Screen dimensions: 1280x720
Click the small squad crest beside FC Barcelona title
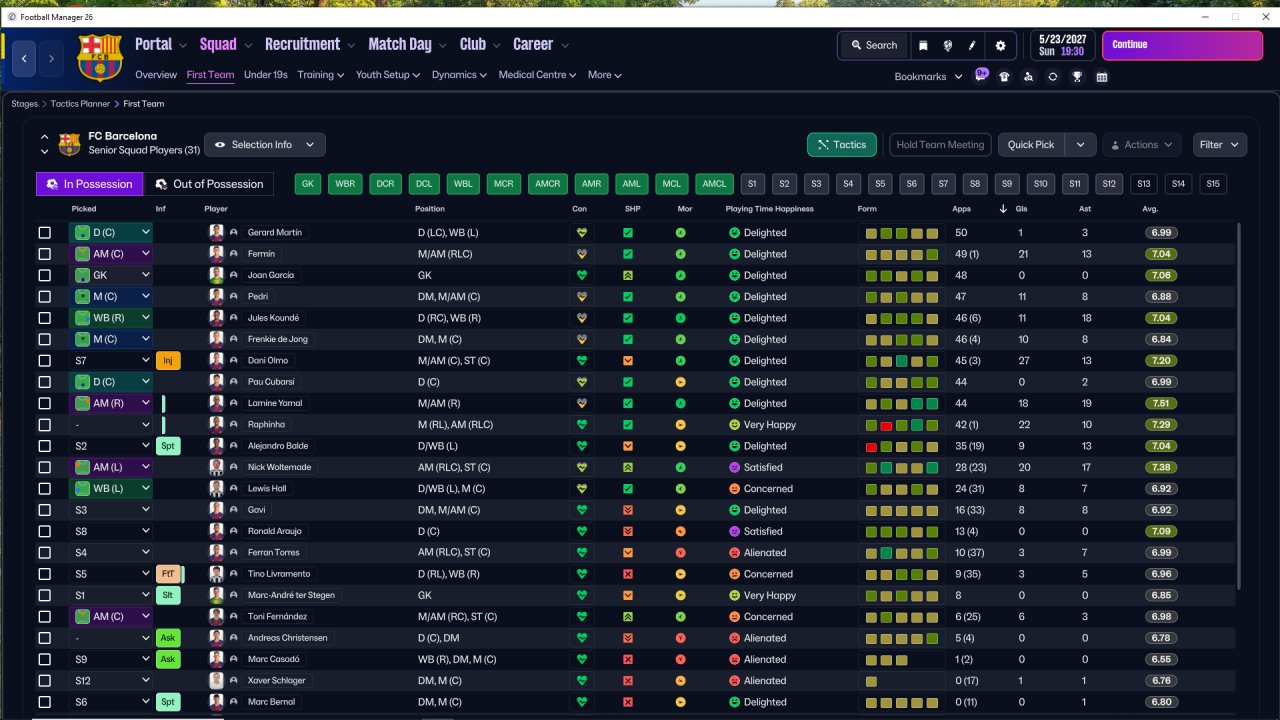pyautogui.click(x=69, y=144)
